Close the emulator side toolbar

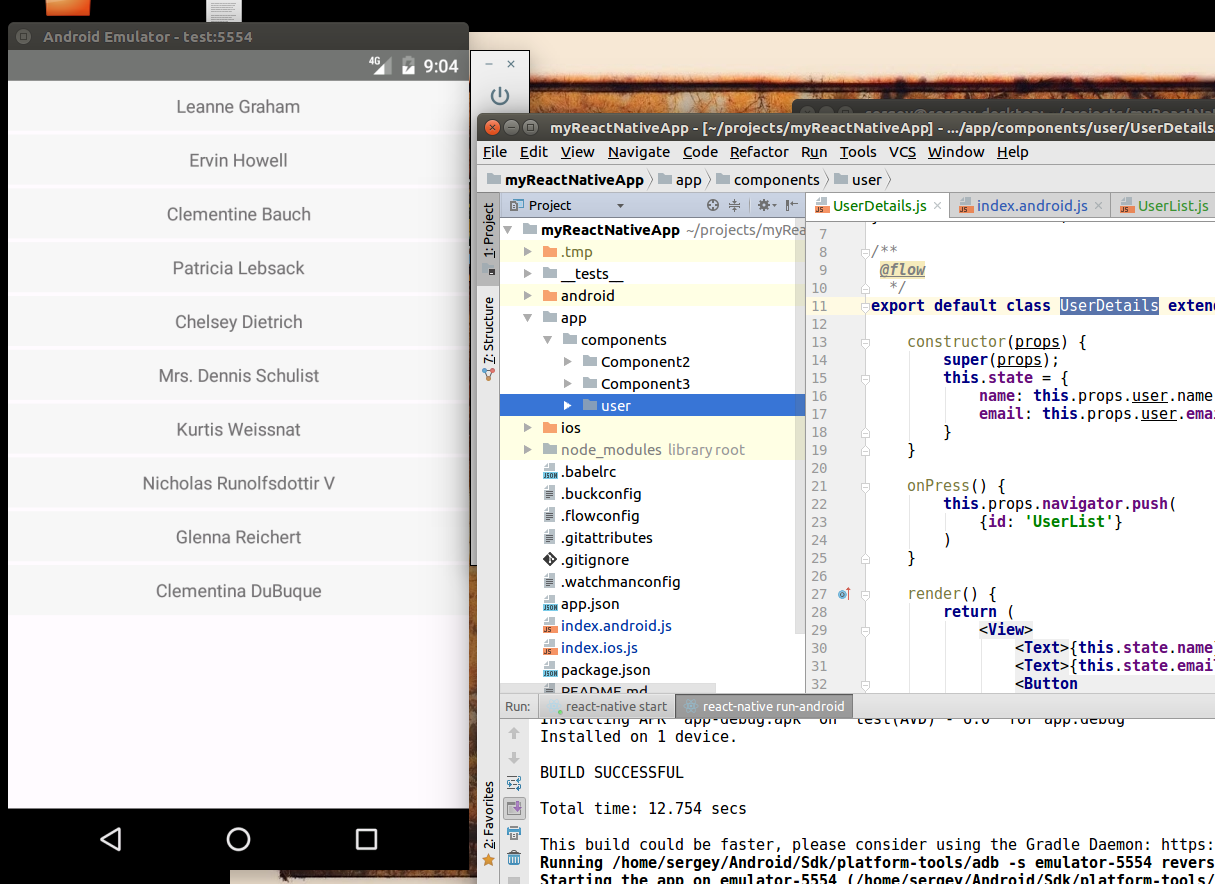(511, 64)
